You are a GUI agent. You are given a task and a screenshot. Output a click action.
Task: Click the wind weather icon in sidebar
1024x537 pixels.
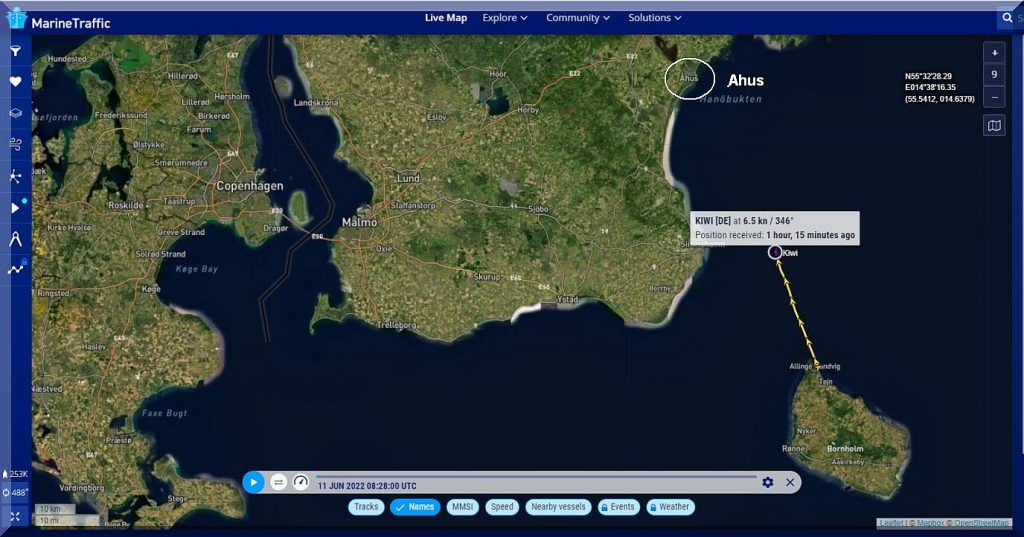pyautogui.click(x=15, y=144)
